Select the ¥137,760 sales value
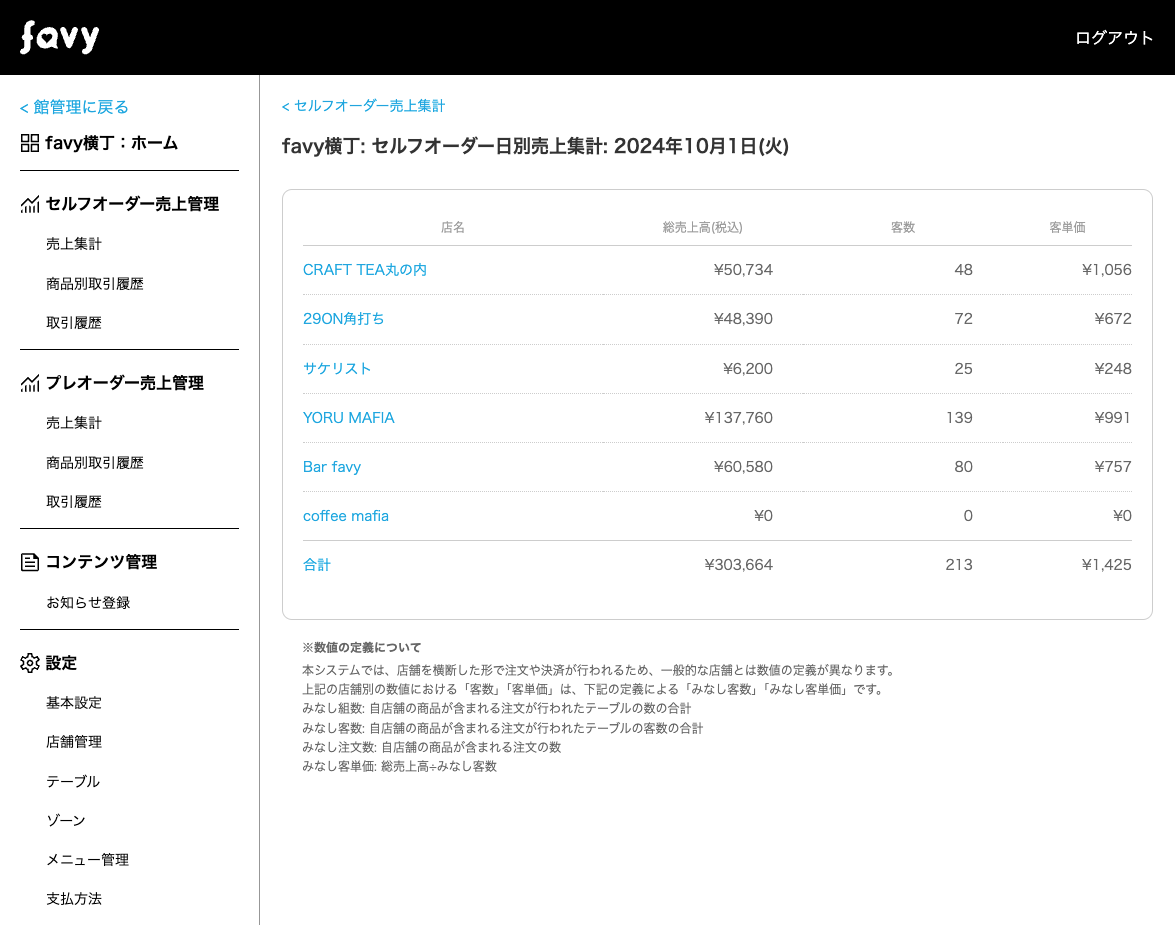Viewport: 1175px width, 925px height. pos(738,418)
